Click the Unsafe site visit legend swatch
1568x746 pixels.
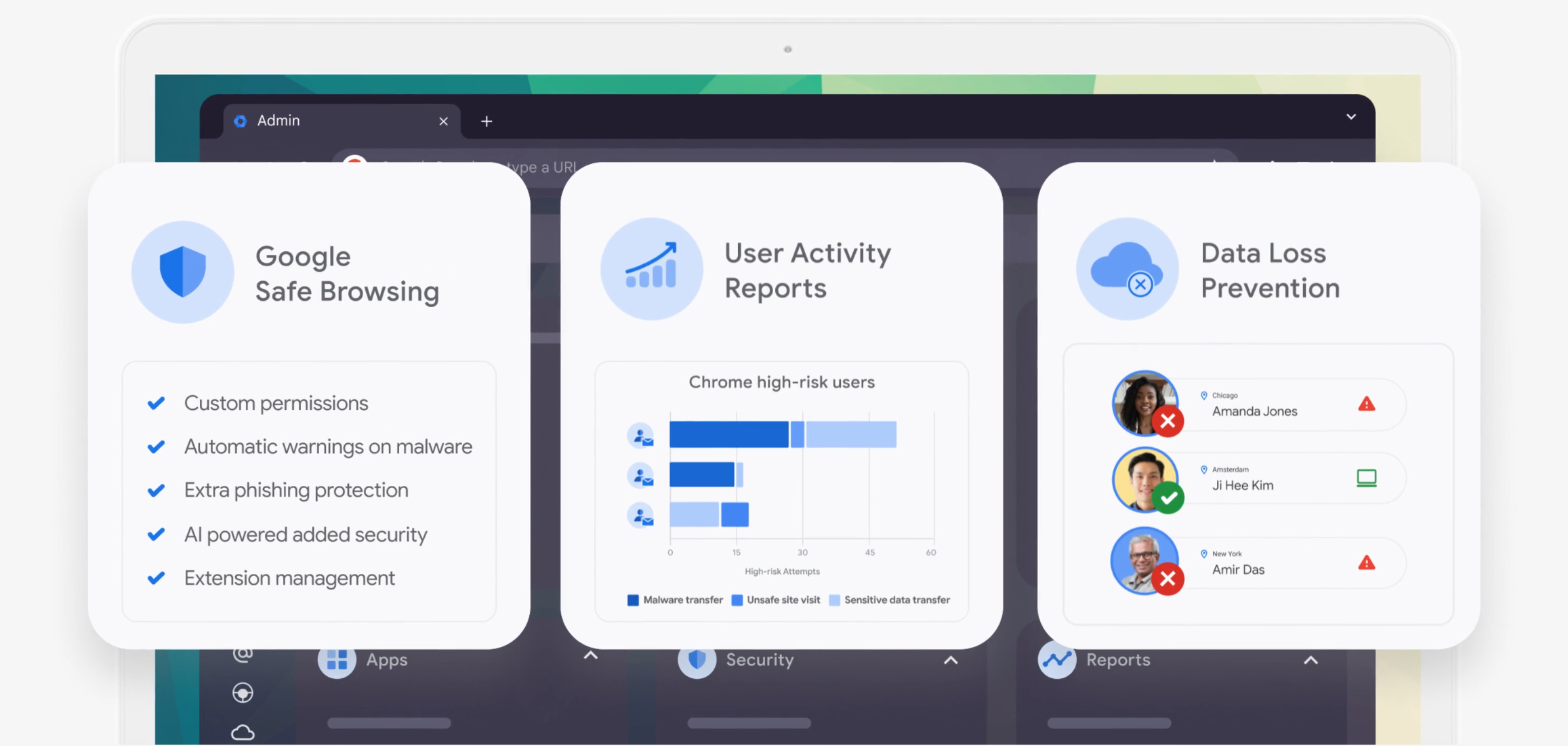tap(737, 600)
